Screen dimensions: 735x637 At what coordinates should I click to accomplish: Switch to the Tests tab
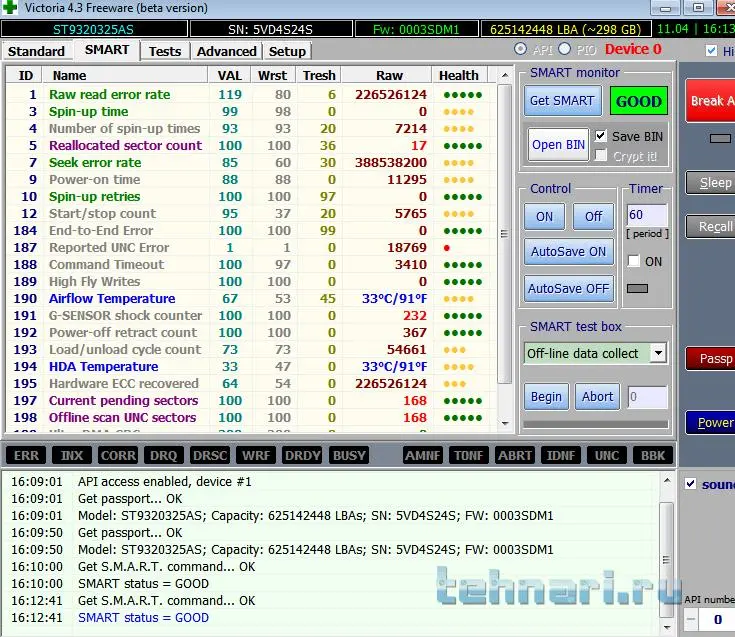165,51
